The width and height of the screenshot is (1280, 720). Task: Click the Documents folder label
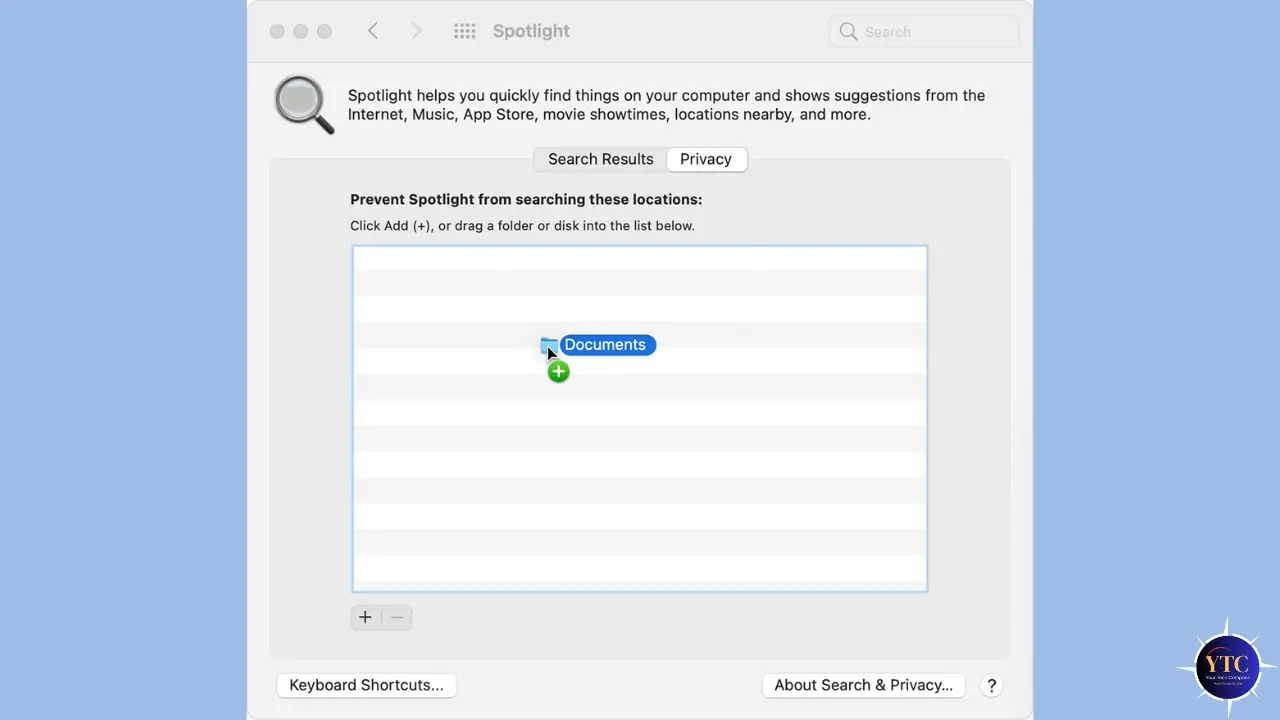607,345
